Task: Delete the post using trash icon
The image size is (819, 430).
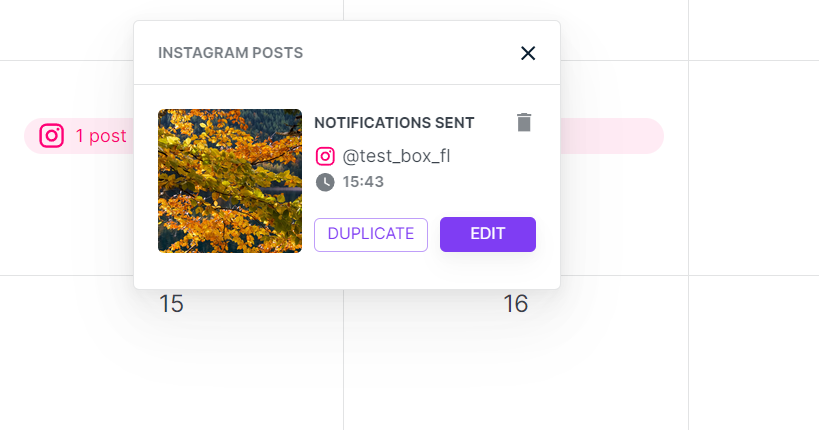Action: pos(524,123)
